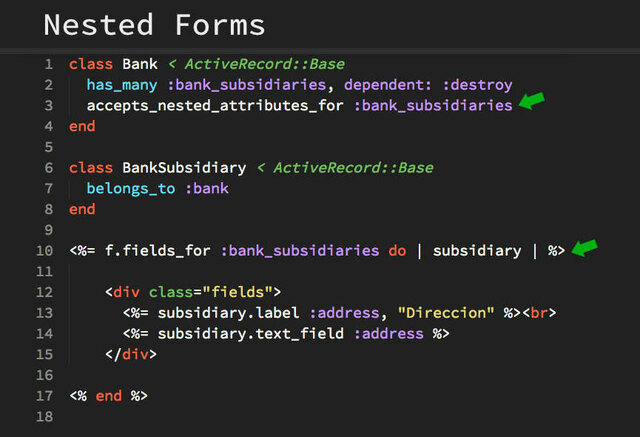
Task: Click the 'Nested Forms' heading
Action: (154, 25)
